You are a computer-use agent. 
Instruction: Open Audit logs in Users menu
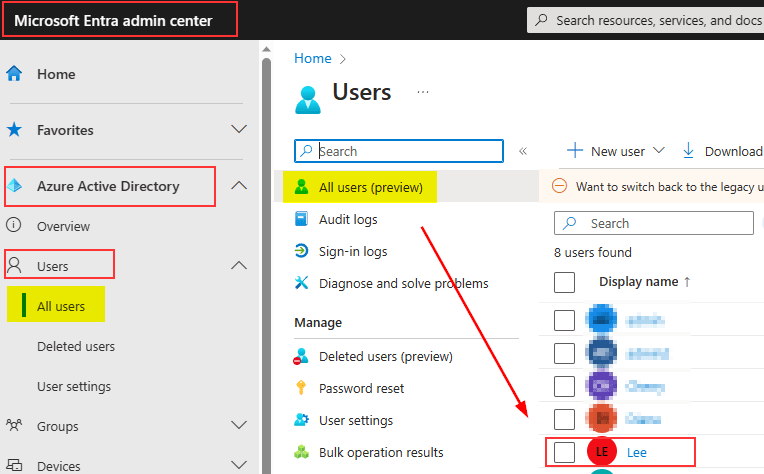coord(347,219)
